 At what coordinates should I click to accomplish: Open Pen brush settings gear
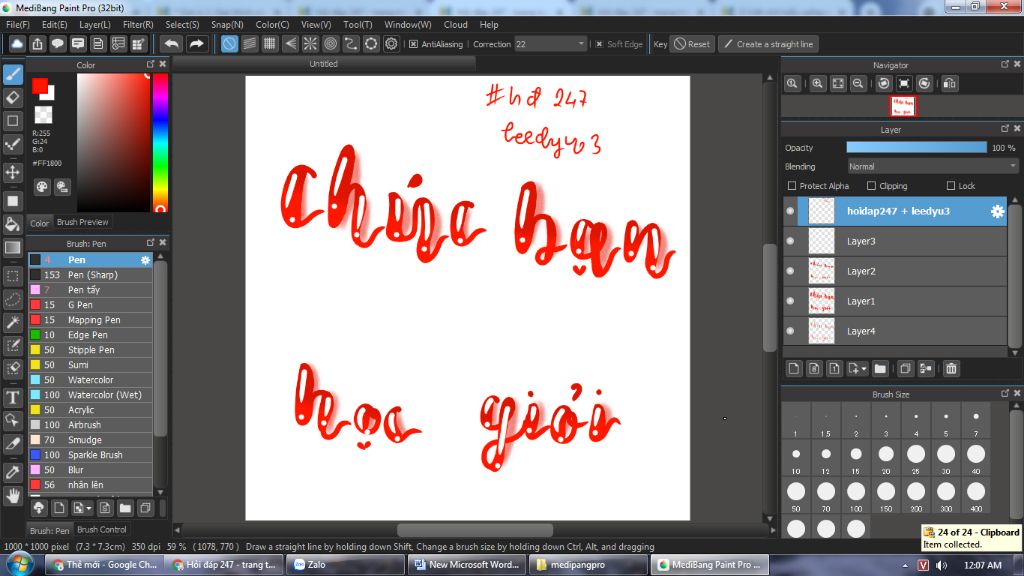tap(145, 260)
